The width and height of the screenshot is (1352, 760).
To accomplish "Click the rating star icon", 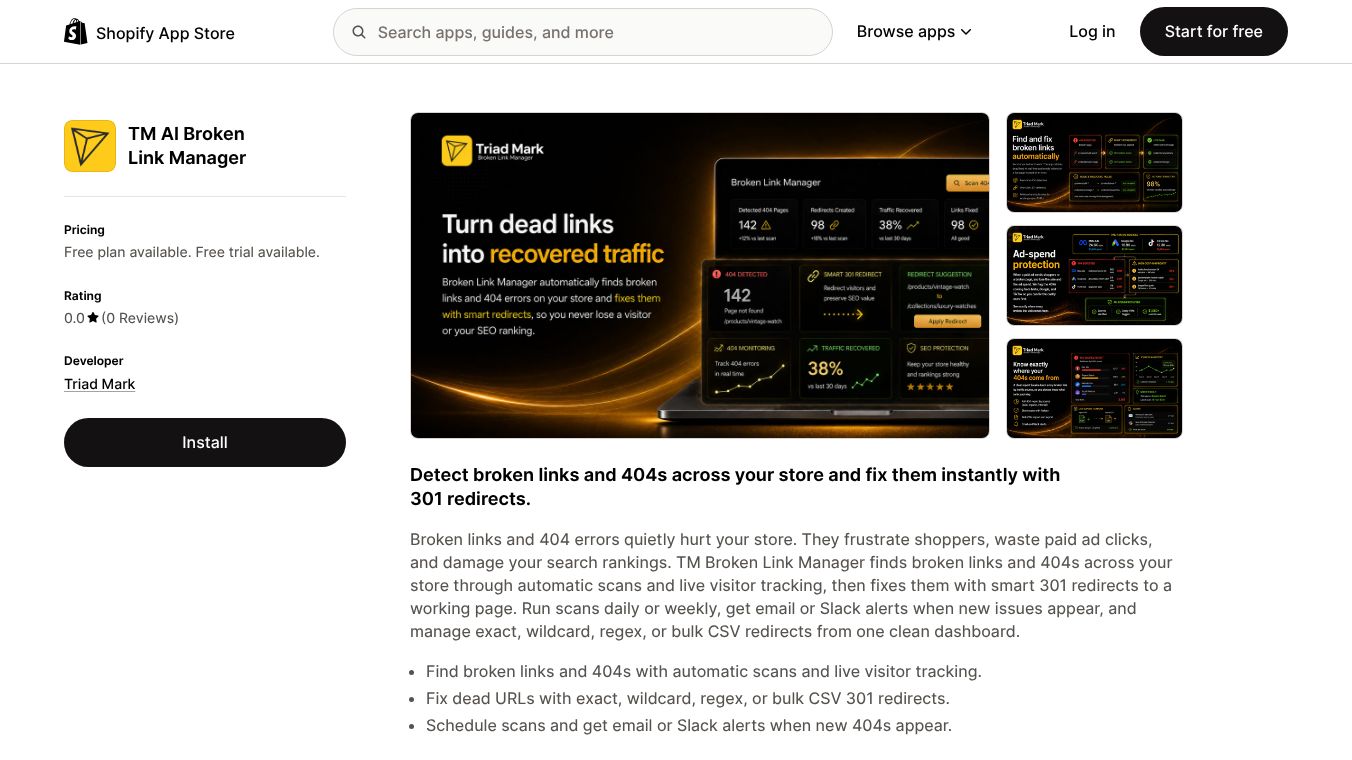I will 93,318.
